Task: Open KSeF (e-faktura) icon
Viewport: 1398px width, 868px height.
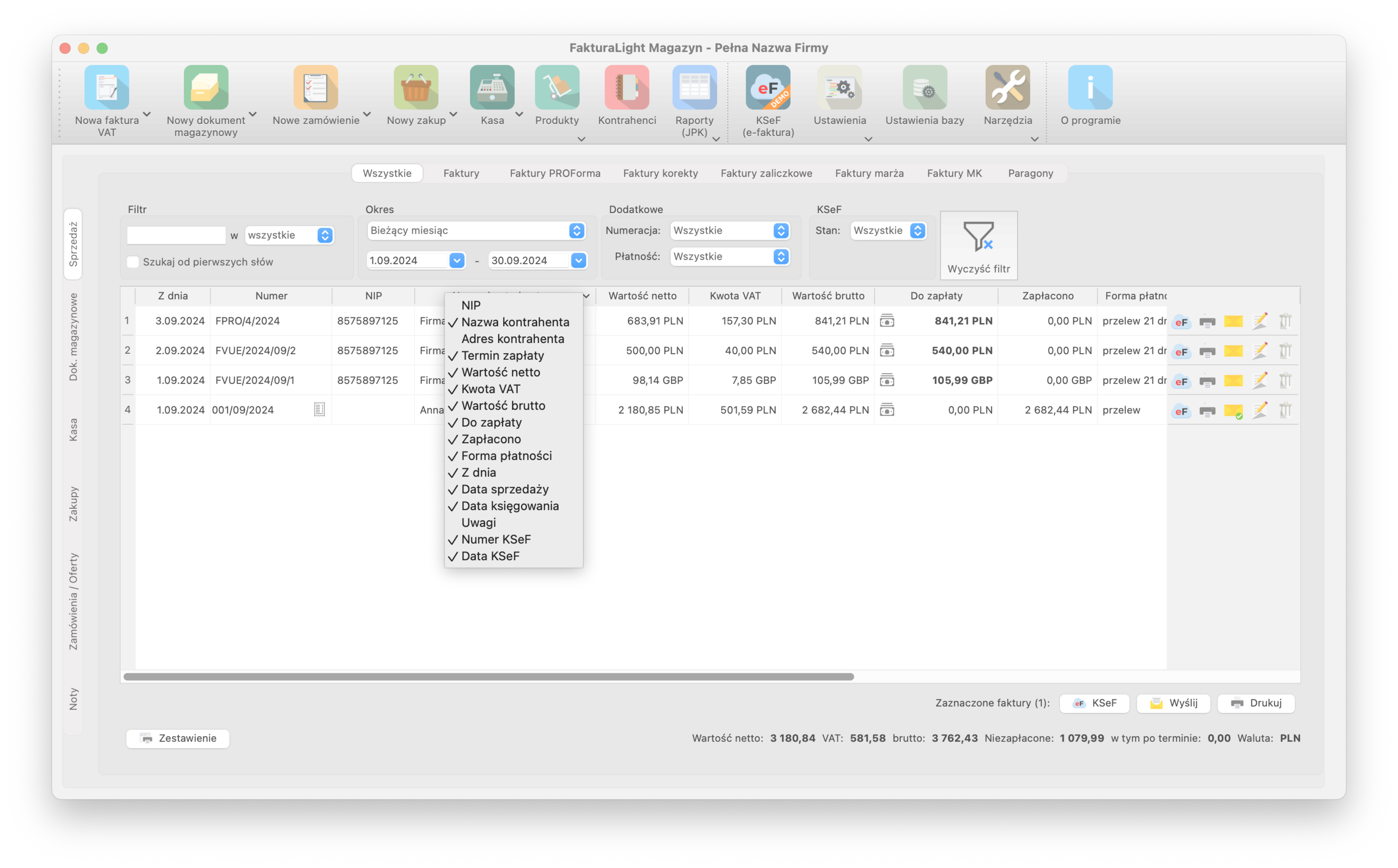Action: pyautogui.click(x=768, y=87)
